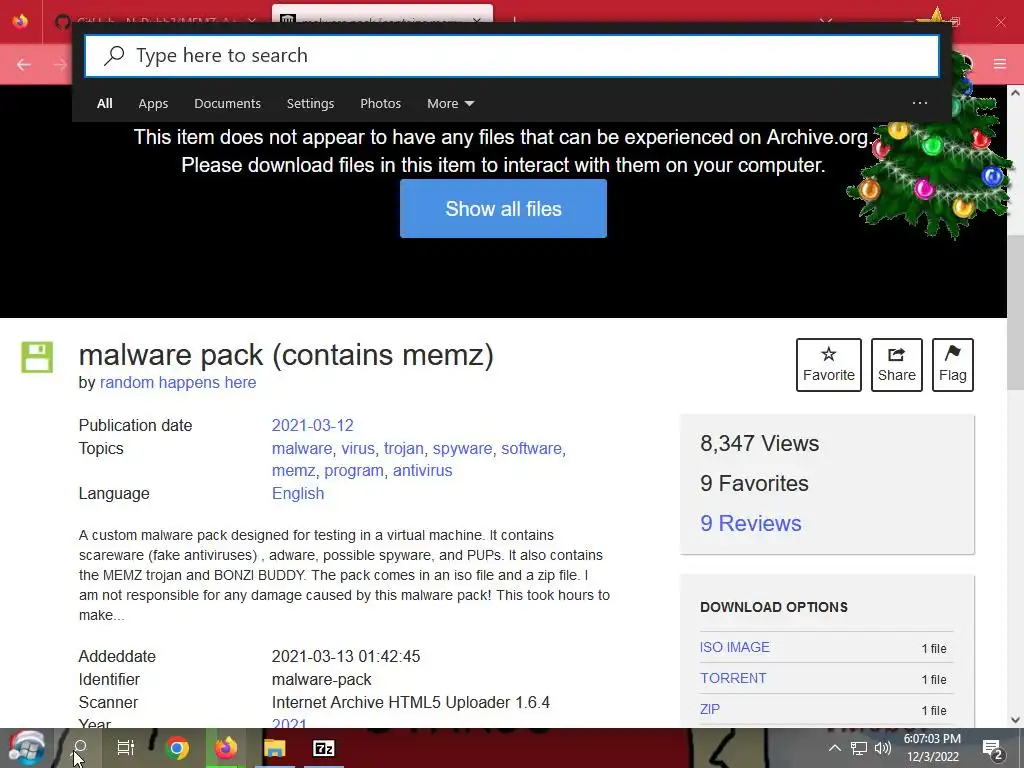Select the Photos search filter tab
Image resolution: width=1024 pixels, height=768 pixels.
(x=381, y=103)
